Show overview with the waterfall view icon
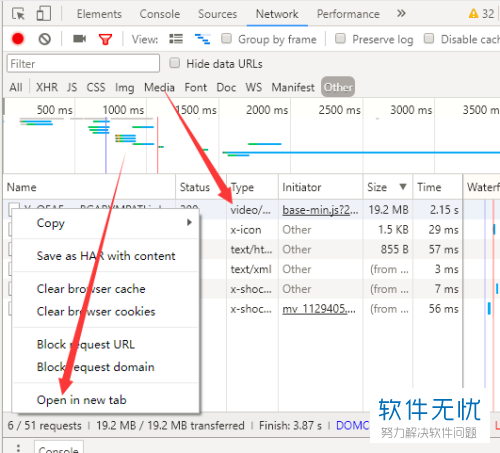This screenshot has width=500, height=453. (202, 39)
